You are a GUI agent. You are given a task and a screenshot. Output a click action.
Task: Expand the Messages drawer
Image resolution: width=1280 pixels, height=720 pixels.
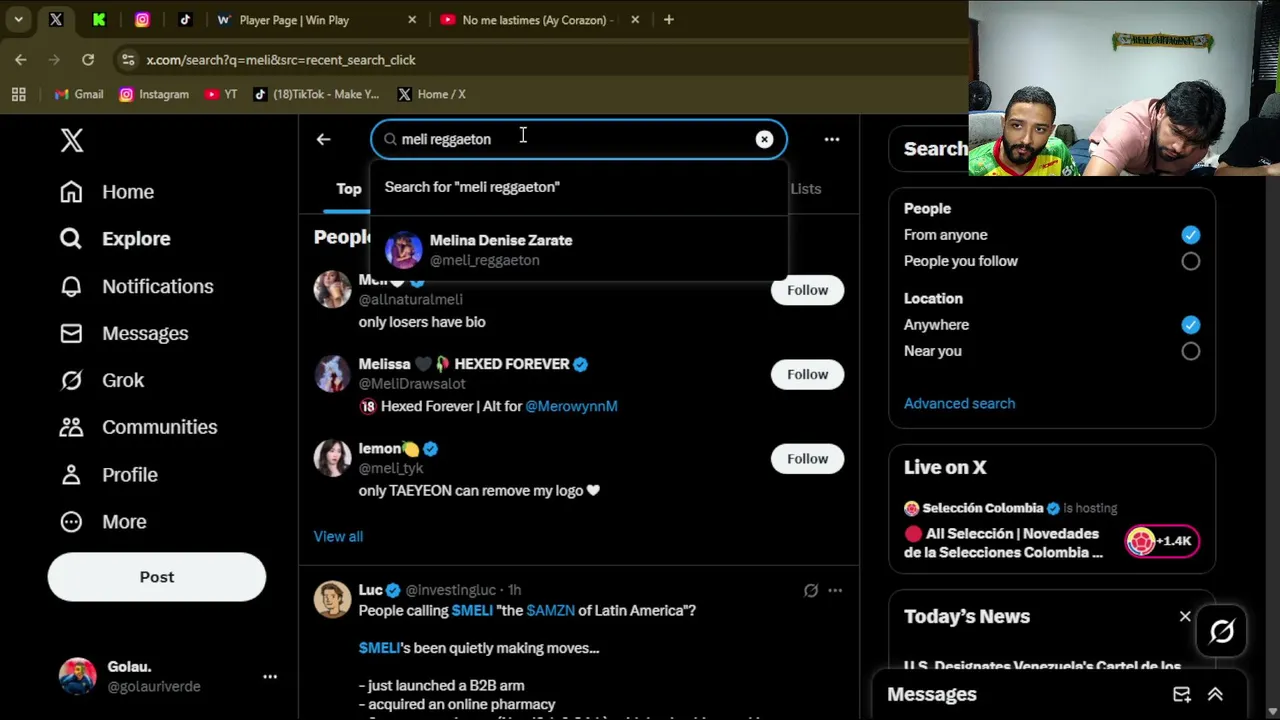[x=1215, y=695]
